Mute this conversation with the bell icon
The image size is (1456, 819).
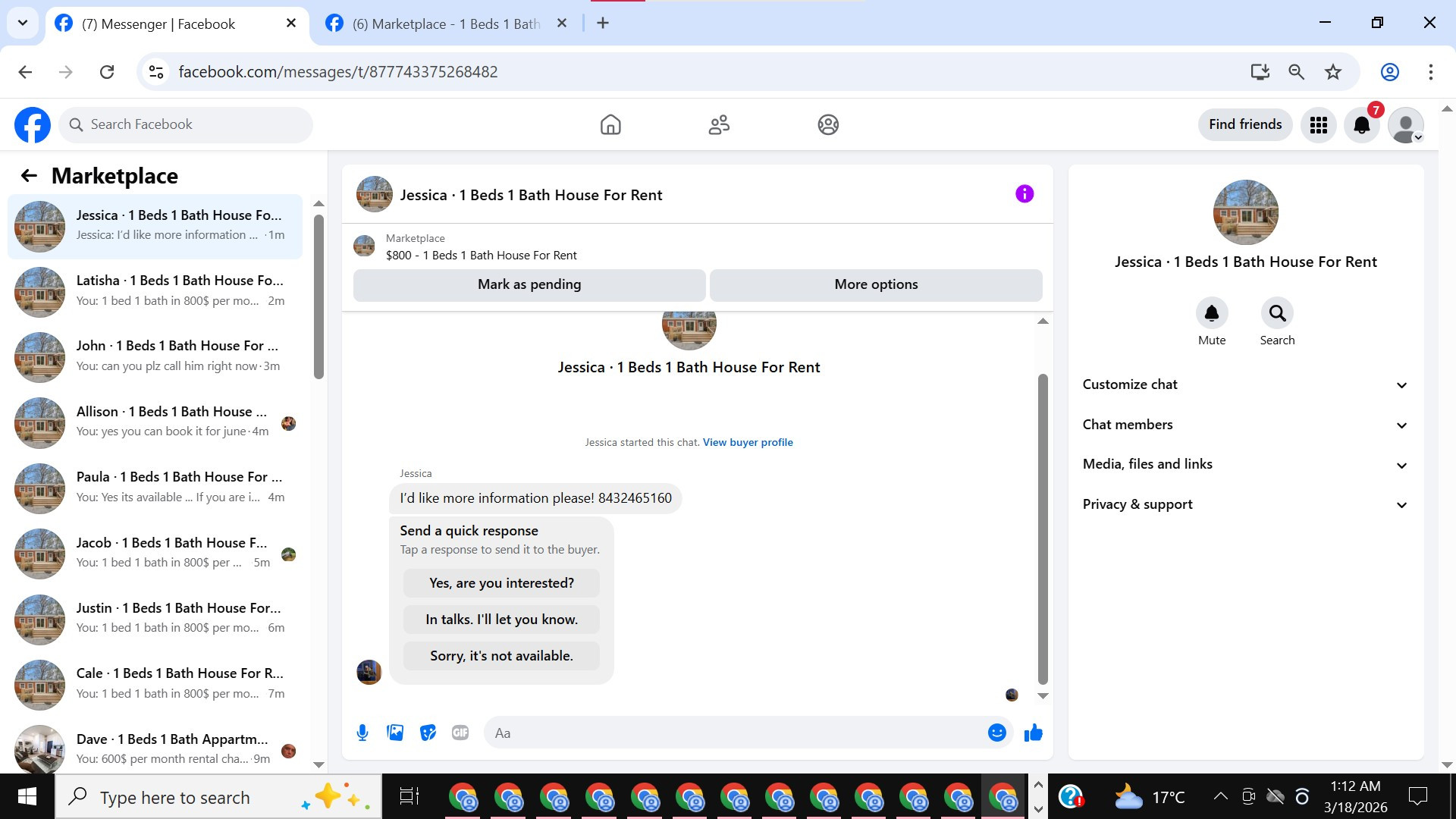tap(1212, 313)
